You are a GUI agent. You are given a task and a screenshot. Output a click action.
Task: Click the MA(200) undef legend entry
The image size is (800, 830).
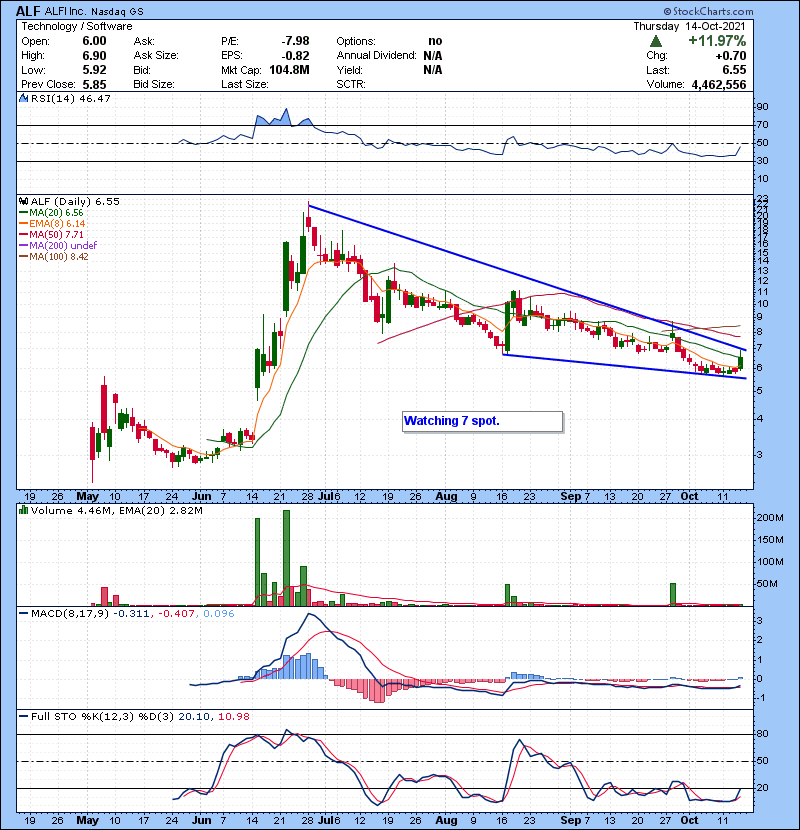tap(60, 246)
